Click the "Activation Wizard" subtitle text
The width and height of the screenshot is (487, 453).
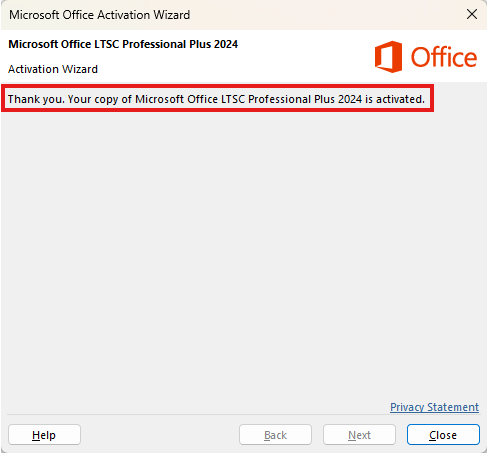coord(53,69)
